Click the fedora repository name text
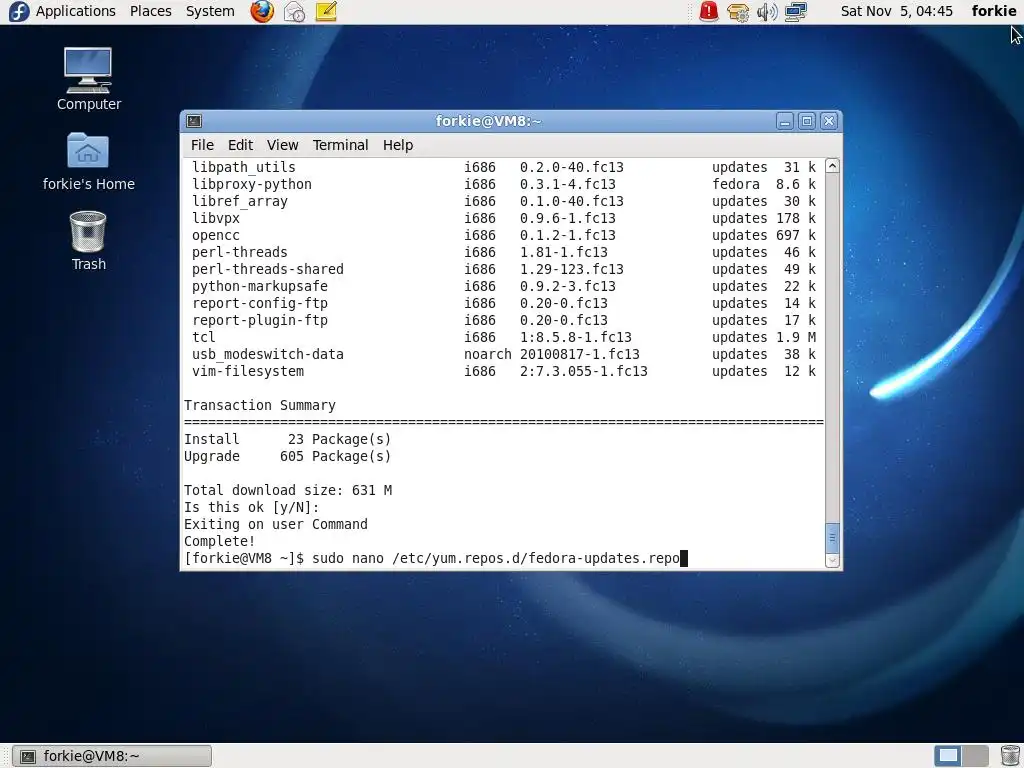Image resolution: width=1024 pixels, height=768 pixels. click(735, 184)
